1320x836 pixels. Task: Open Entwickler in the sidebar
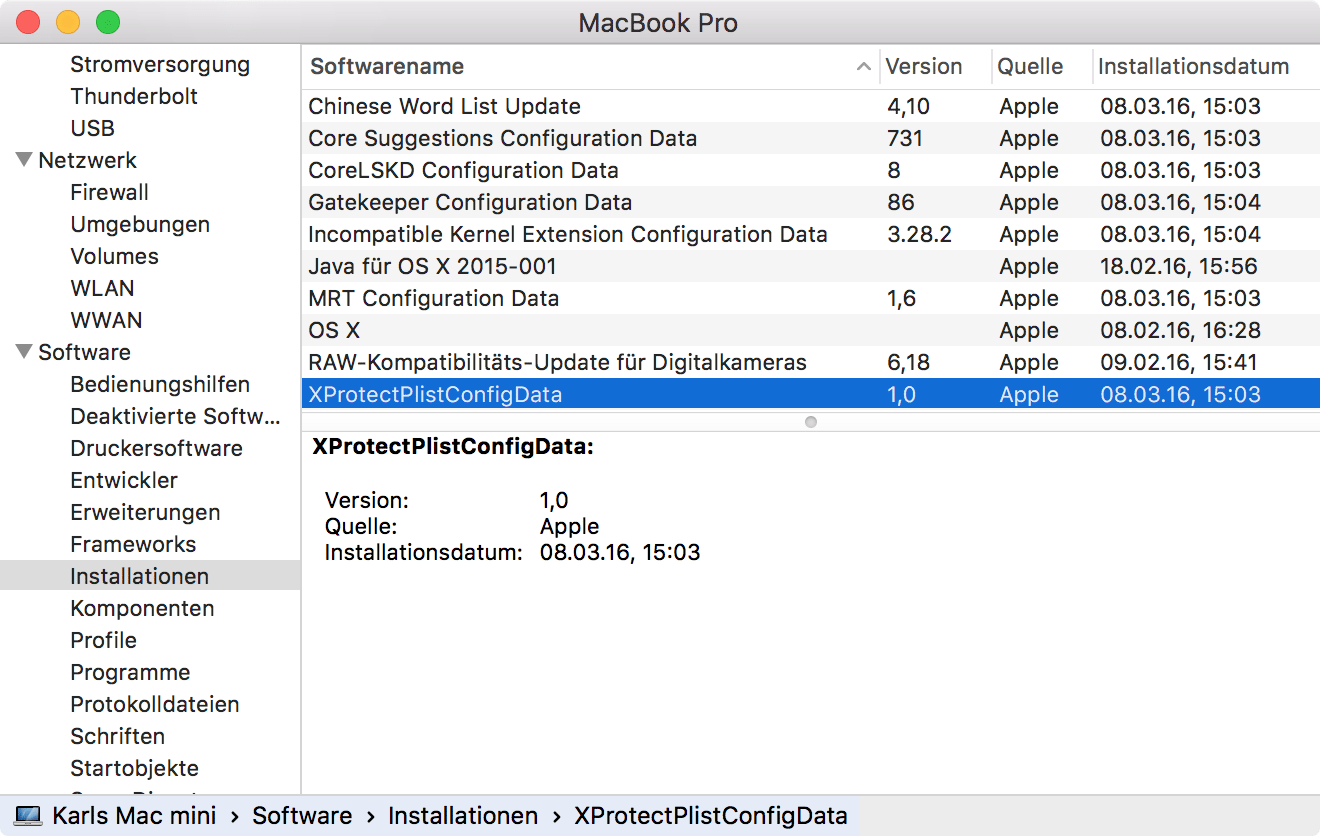click(x=124, y=480)
